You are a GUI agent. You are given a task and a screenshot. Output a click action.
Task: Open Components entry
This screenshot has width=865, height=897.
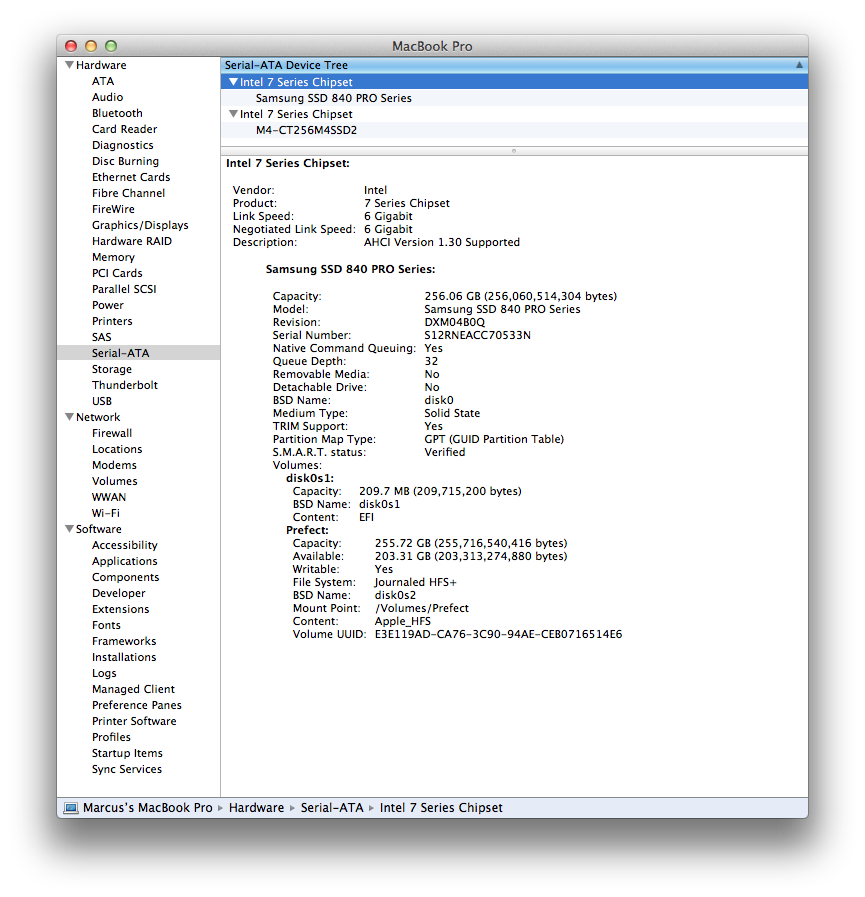125,578
